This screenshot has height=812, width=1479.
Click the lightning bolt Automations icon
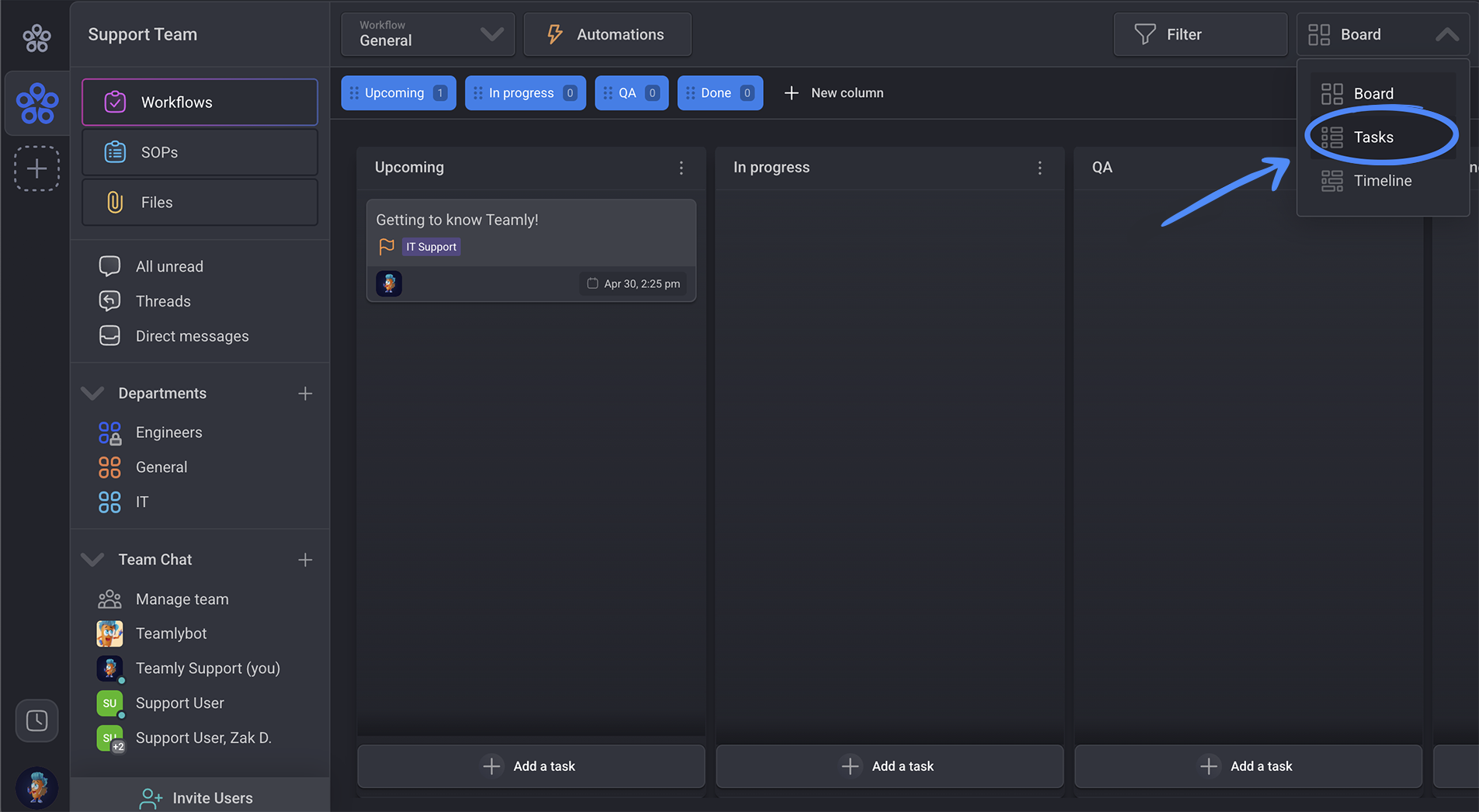coord(554,34)
